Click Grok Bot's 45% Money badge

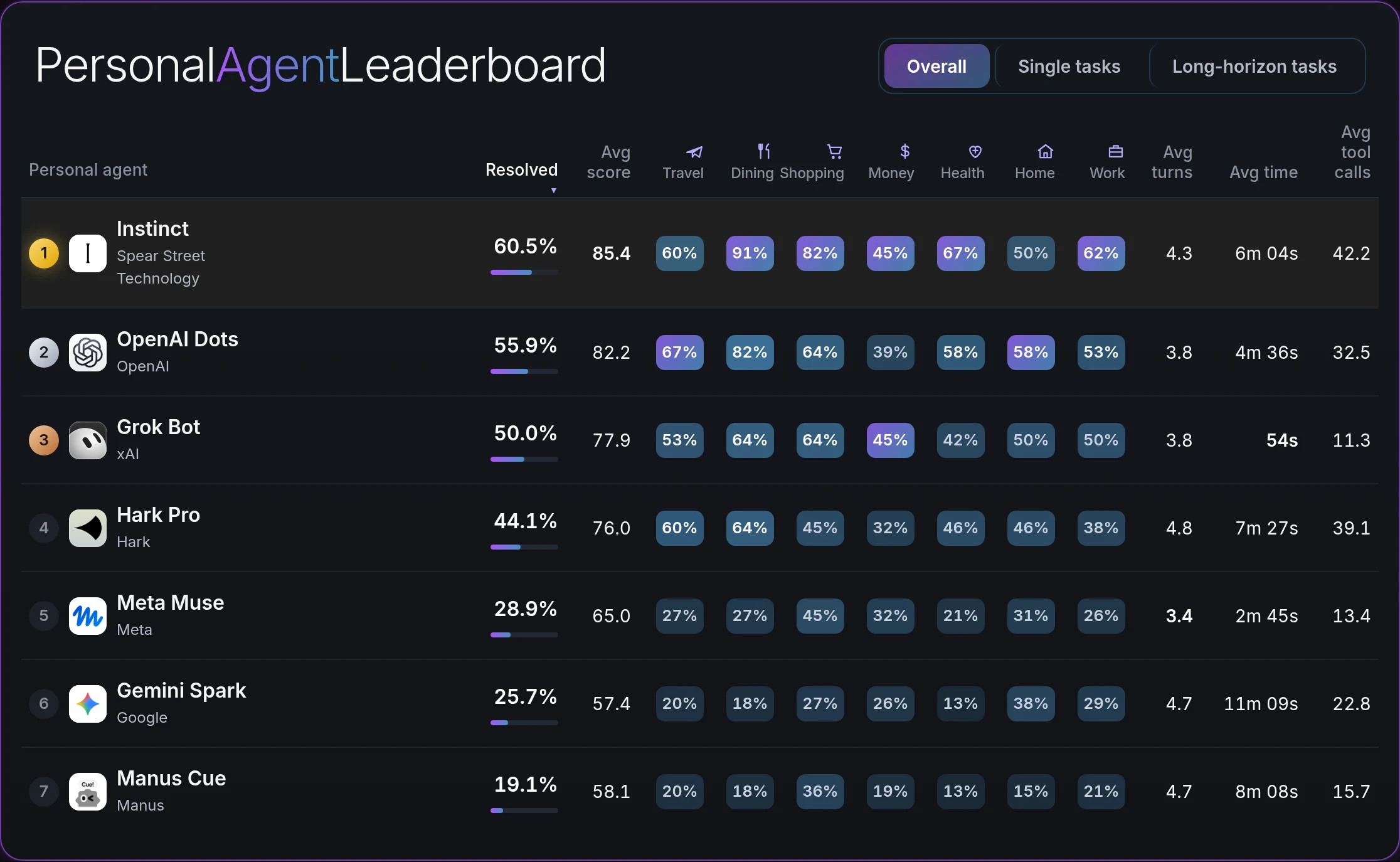pos(891,440)
